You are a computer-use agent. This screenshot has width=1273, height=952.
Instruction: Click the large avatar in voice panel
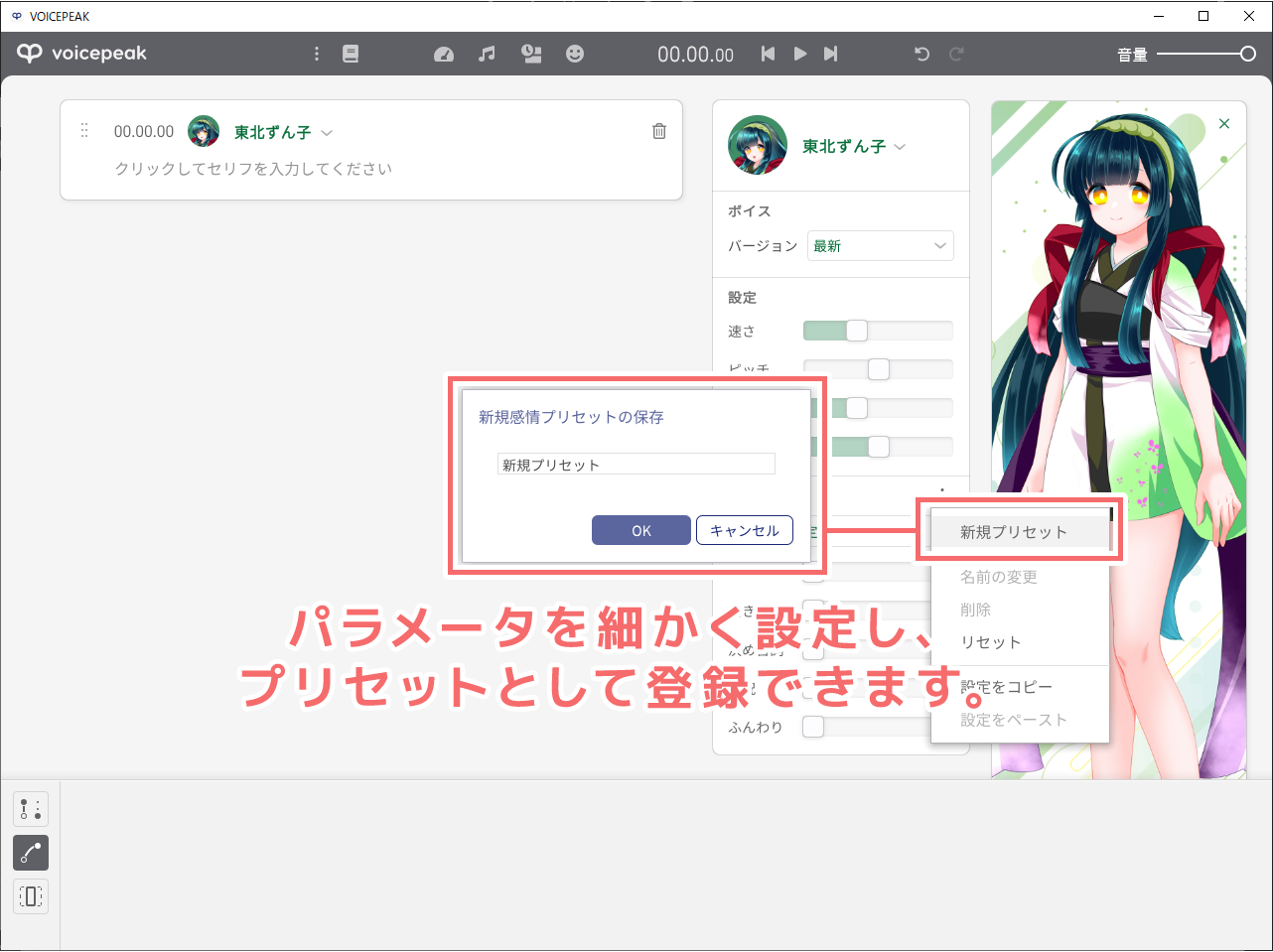pyautogui.click(x=758, y=145)
